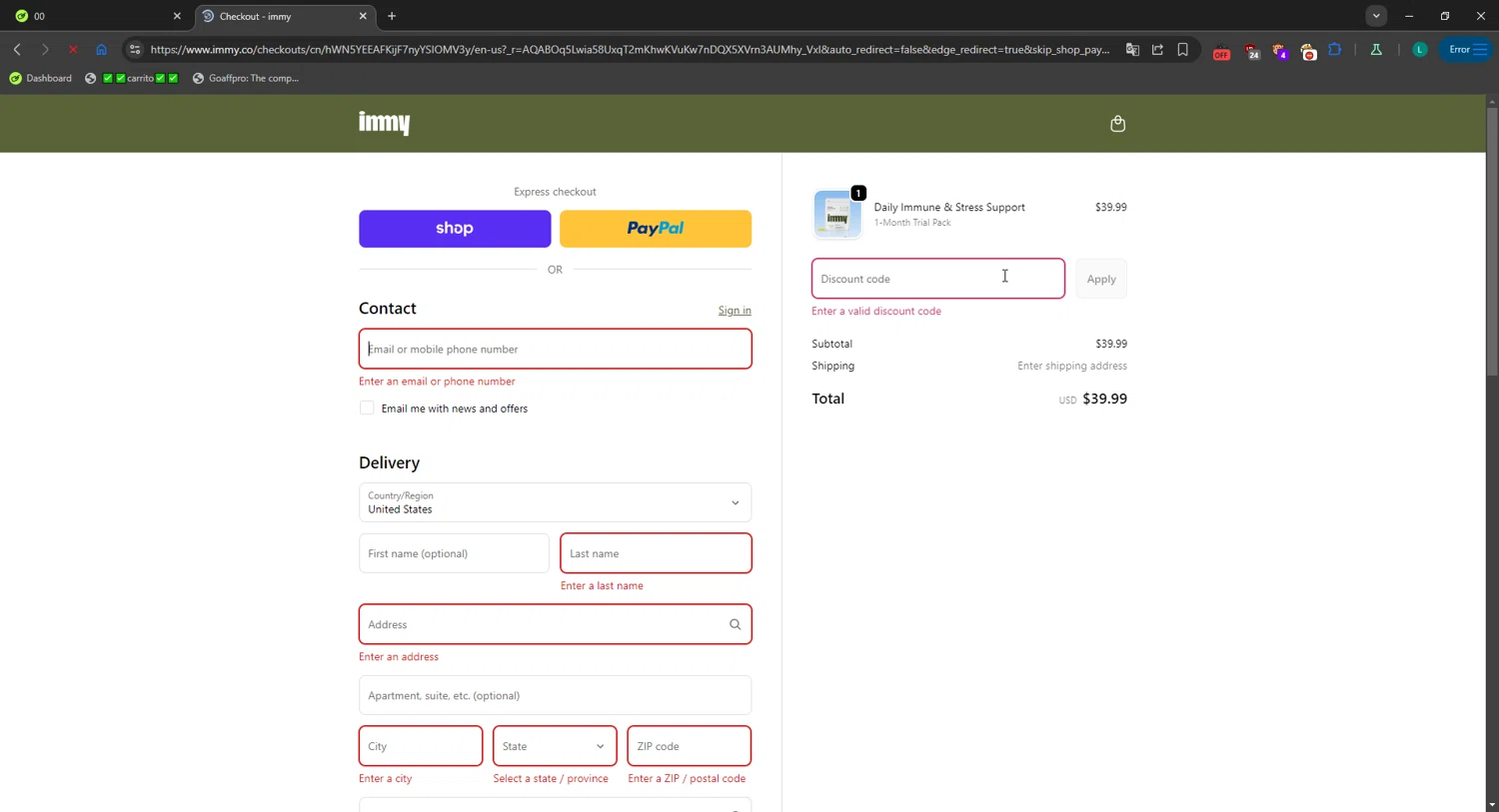
Task: Click the Subtotal label
Action: (831, 344)
